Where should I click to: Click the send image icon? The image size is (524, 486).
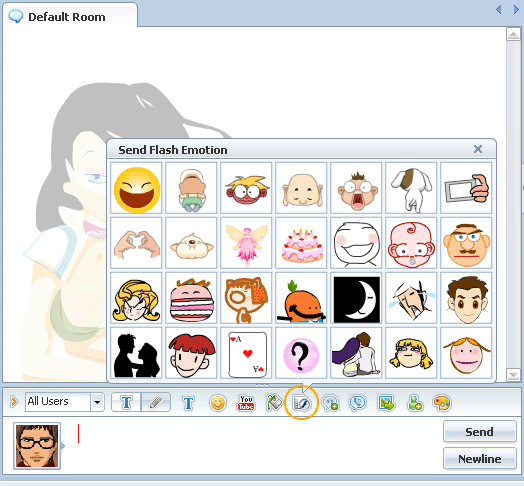tap(386, 403)
